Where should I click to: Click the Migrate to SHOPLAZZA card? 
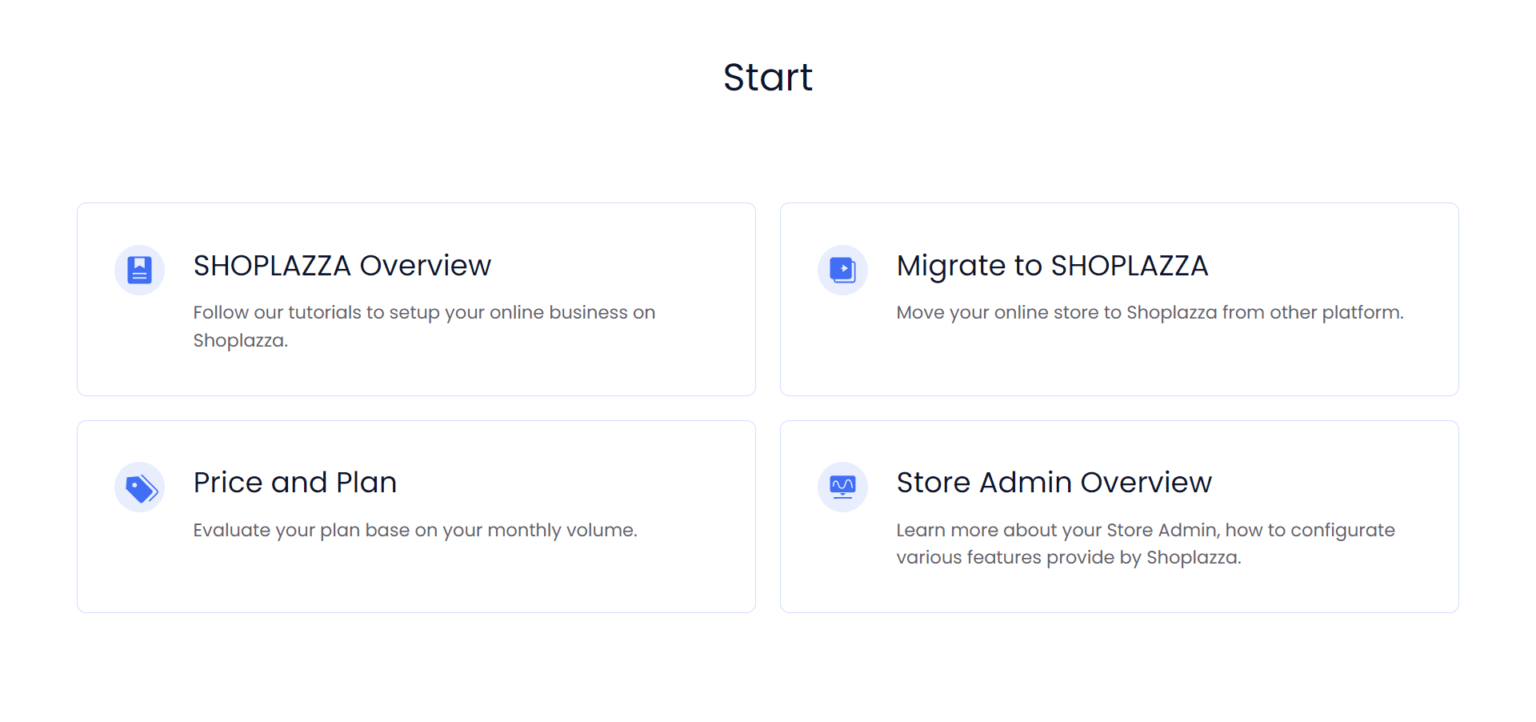click(1119, 298)
